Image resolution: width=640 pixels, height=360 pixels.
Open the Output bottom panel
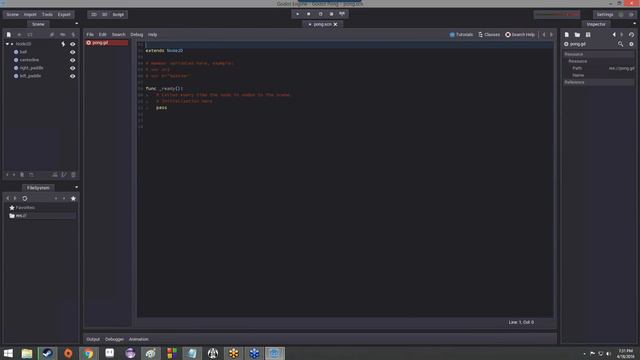pyautogui.click(x=93, y=339)
